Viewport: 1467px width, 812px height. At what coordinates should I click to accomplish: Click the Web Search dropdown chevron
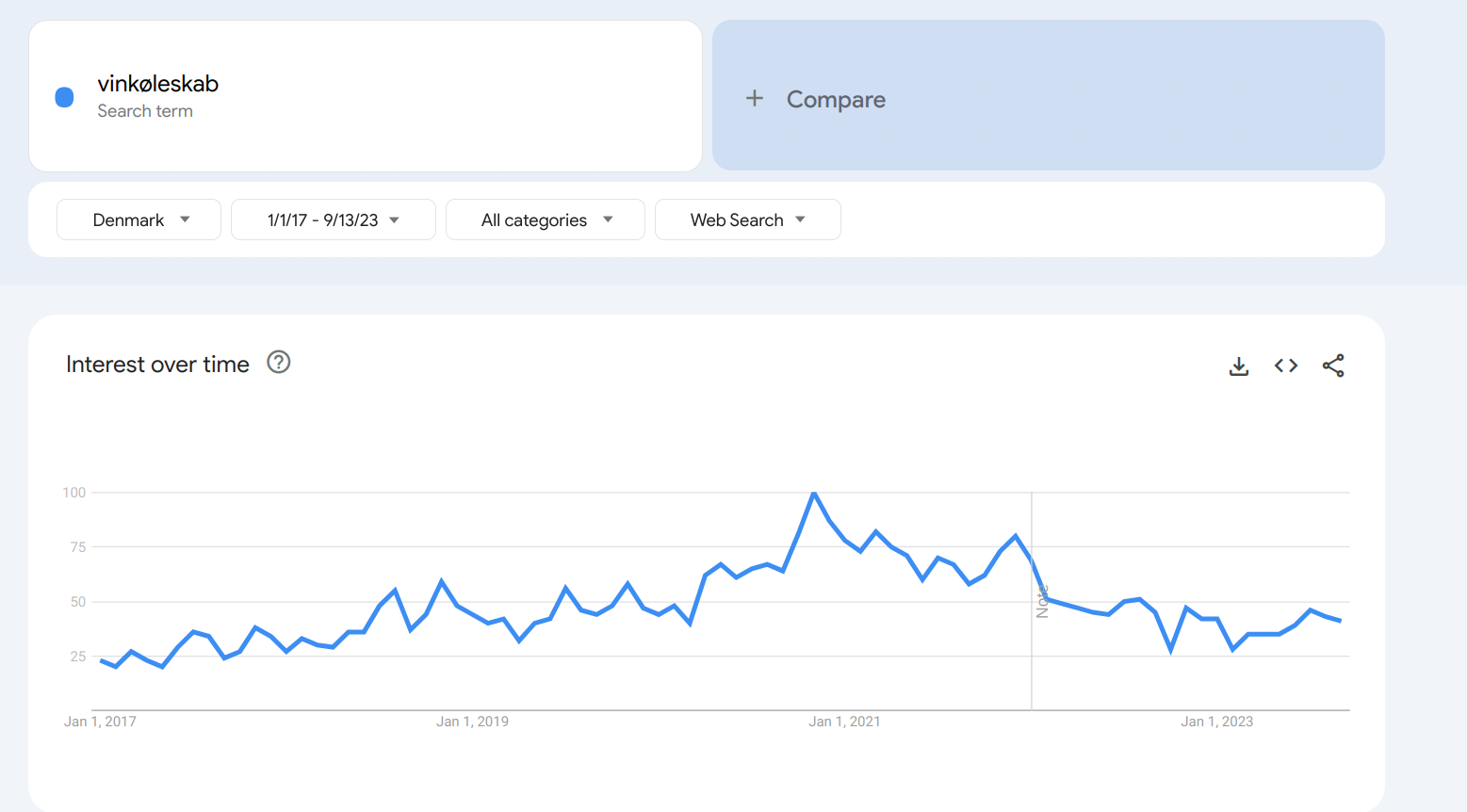point(799,219)
